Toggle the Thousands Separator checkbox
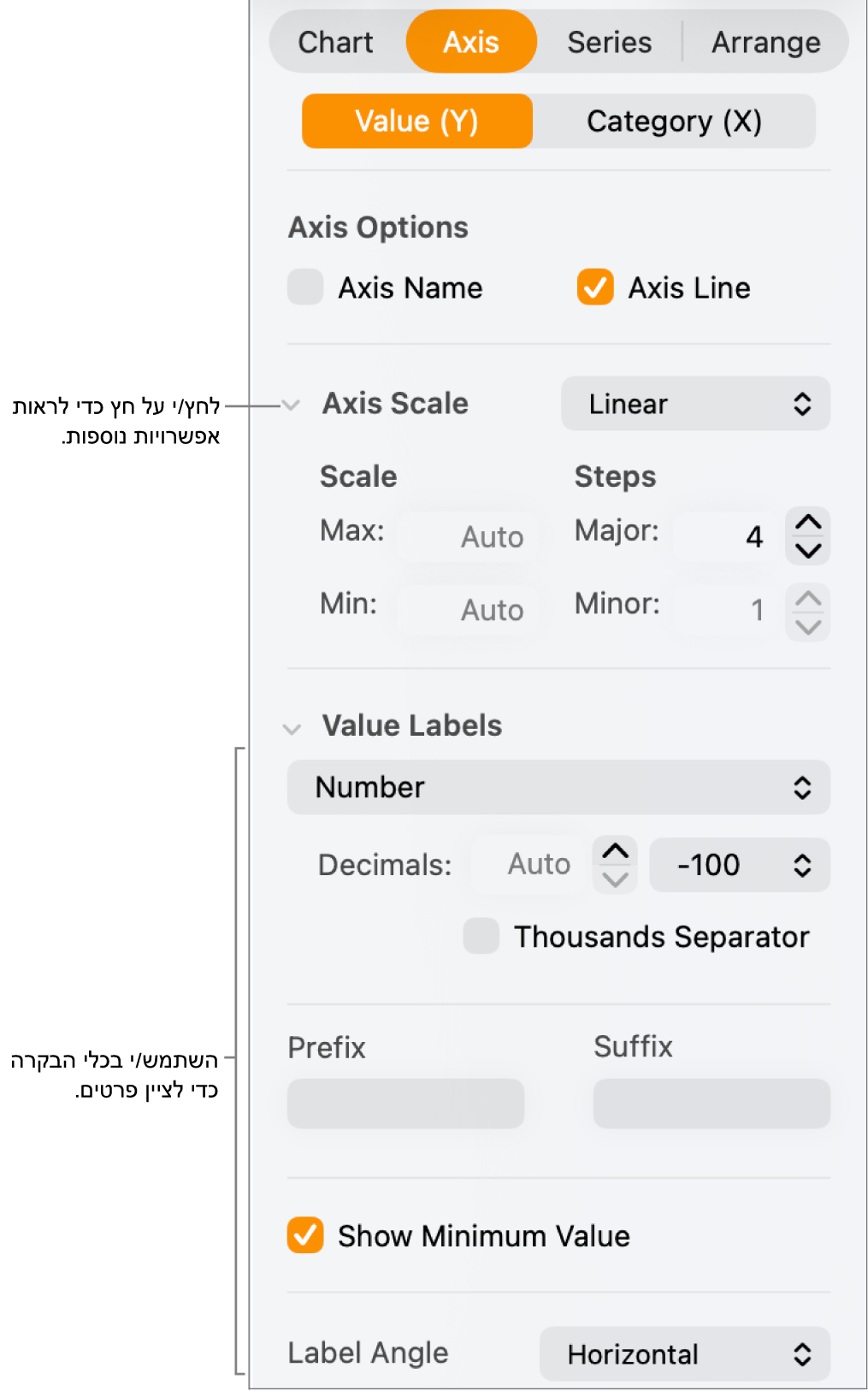Viewport: 868px width, 1391px height. [x=481, y=936]
